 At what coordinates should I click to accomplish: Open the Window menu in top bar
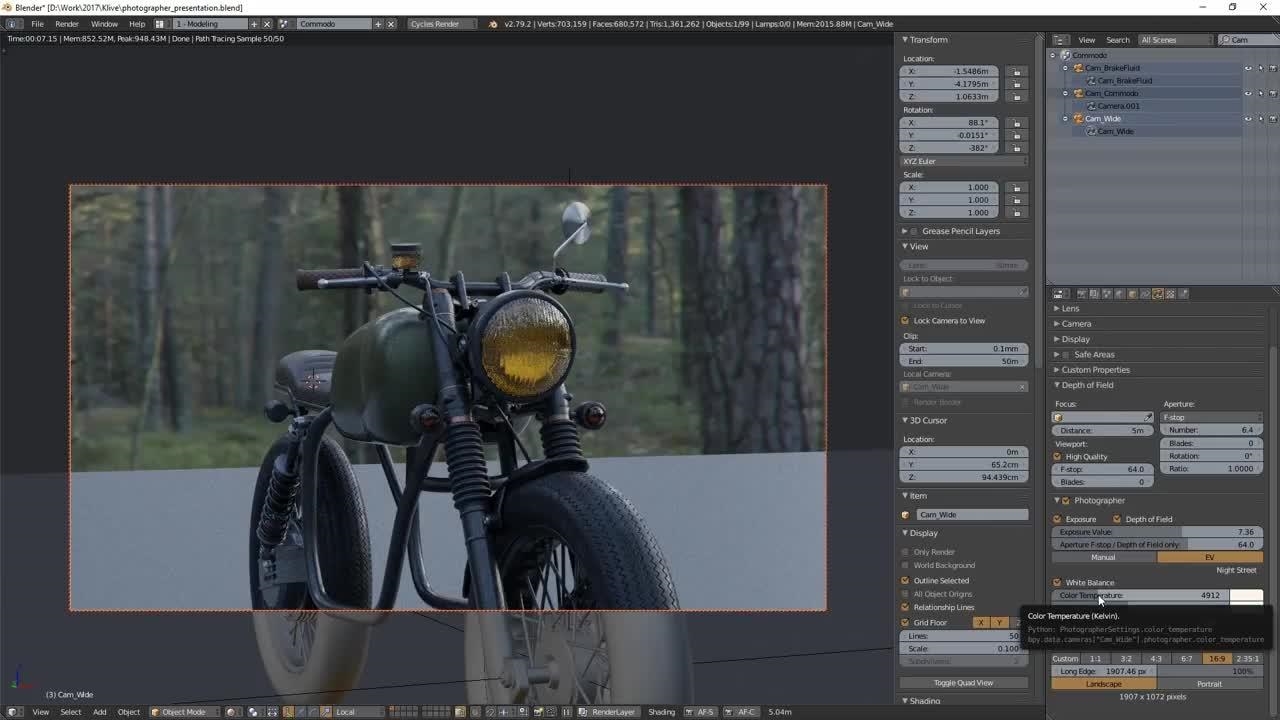(x=104, y=24)
